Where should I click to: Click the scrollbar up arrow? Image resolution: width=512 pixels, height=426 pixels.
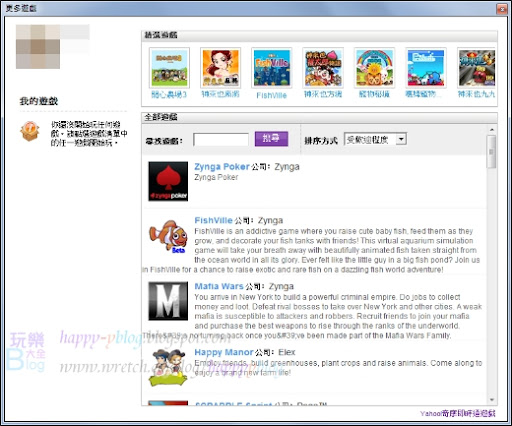pos(491,129)
